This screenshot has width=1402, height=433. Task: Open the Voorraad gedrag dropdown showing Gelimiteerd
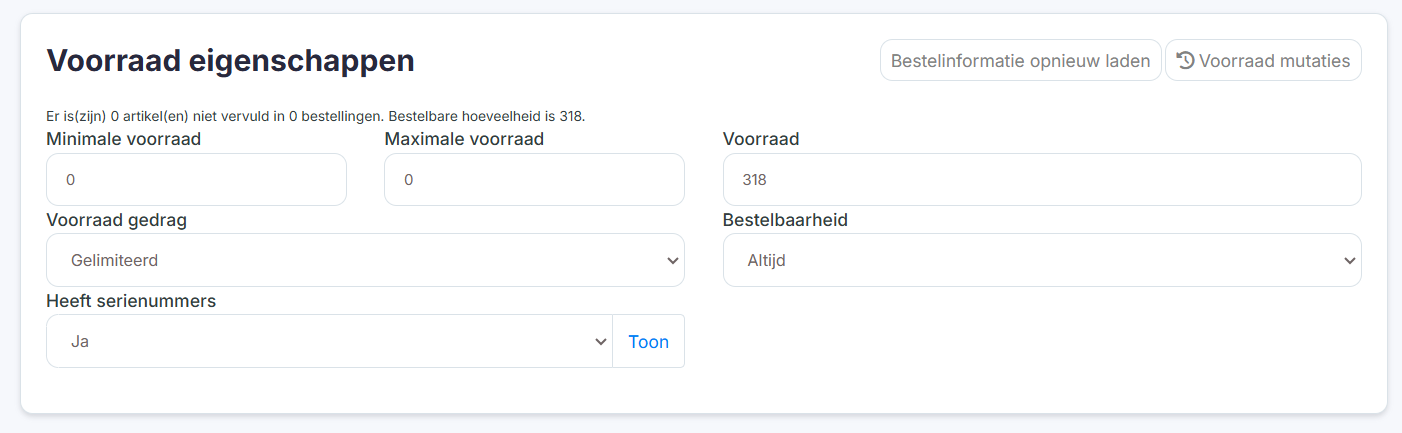point(365,260)
